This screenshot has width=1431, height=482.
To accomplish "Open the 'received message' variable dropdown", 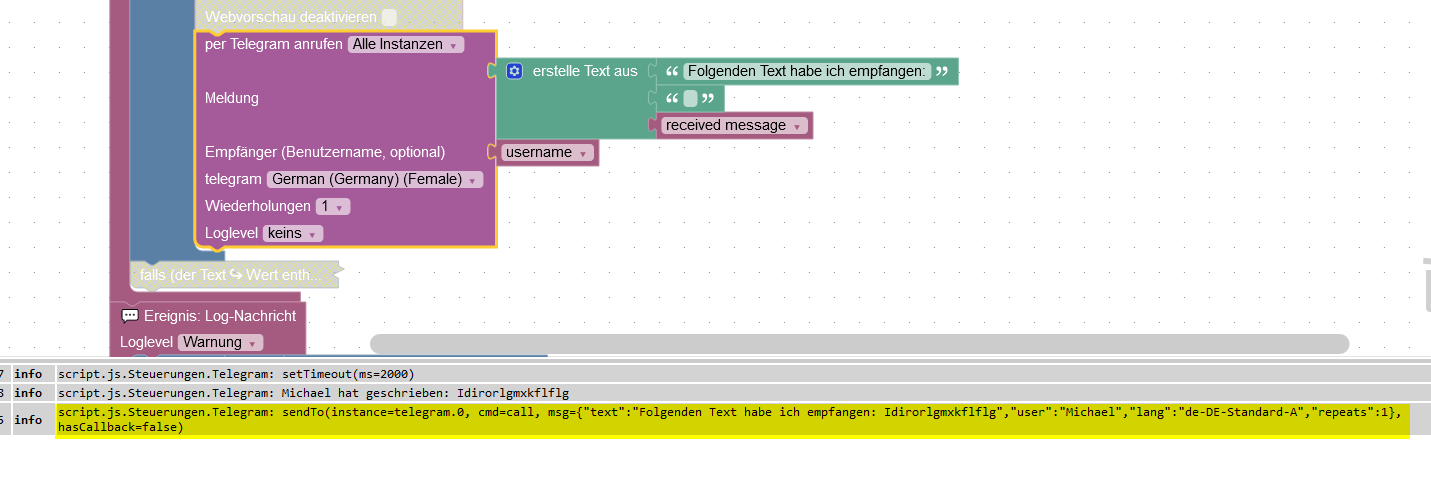I will coord(735,125).
